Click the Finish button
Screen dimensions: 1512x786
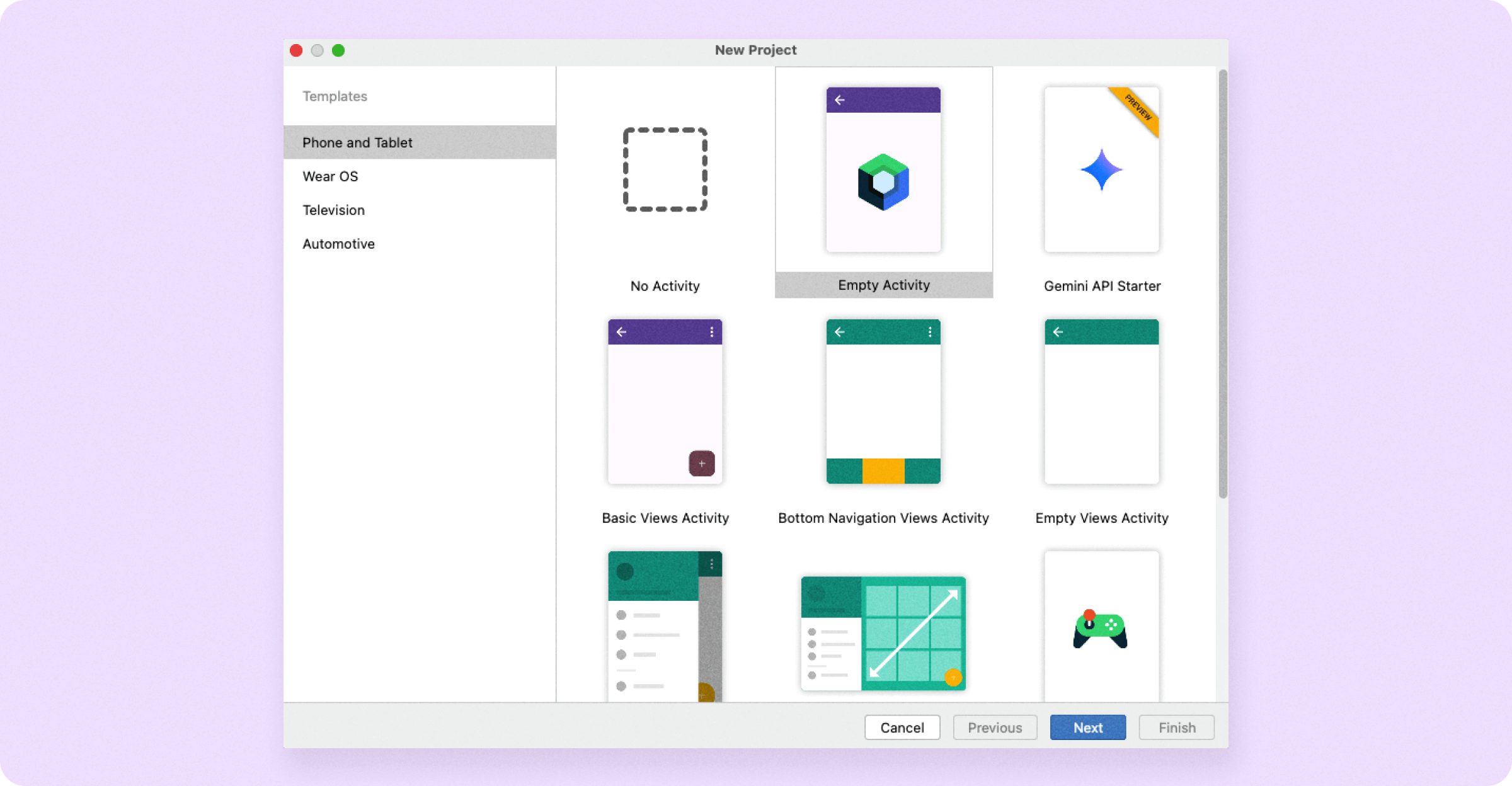pos(1176,727)
